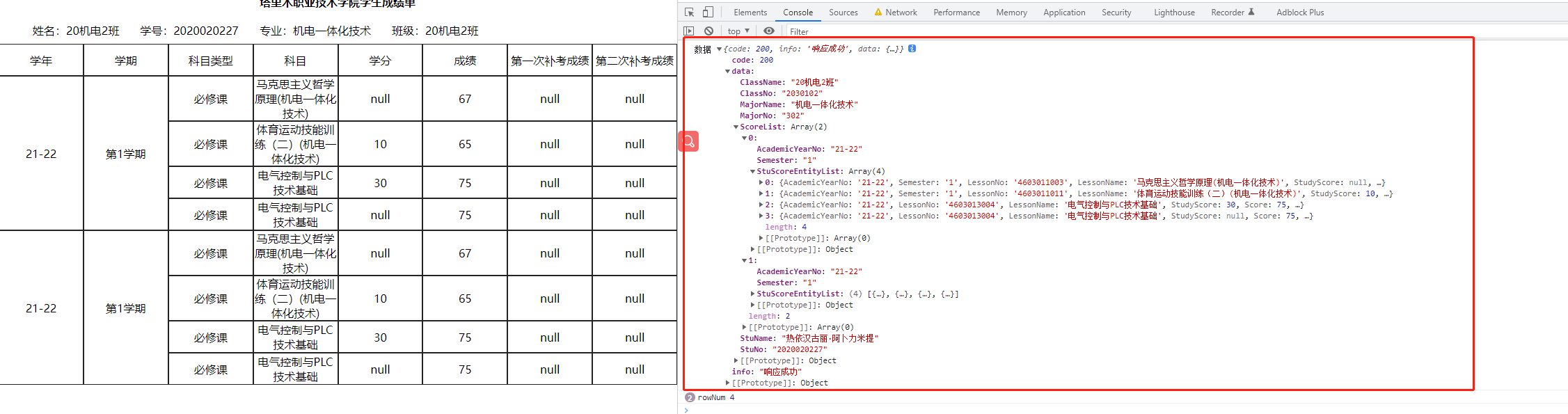
Task: Collapse the data node
Action: coord(727,71)
